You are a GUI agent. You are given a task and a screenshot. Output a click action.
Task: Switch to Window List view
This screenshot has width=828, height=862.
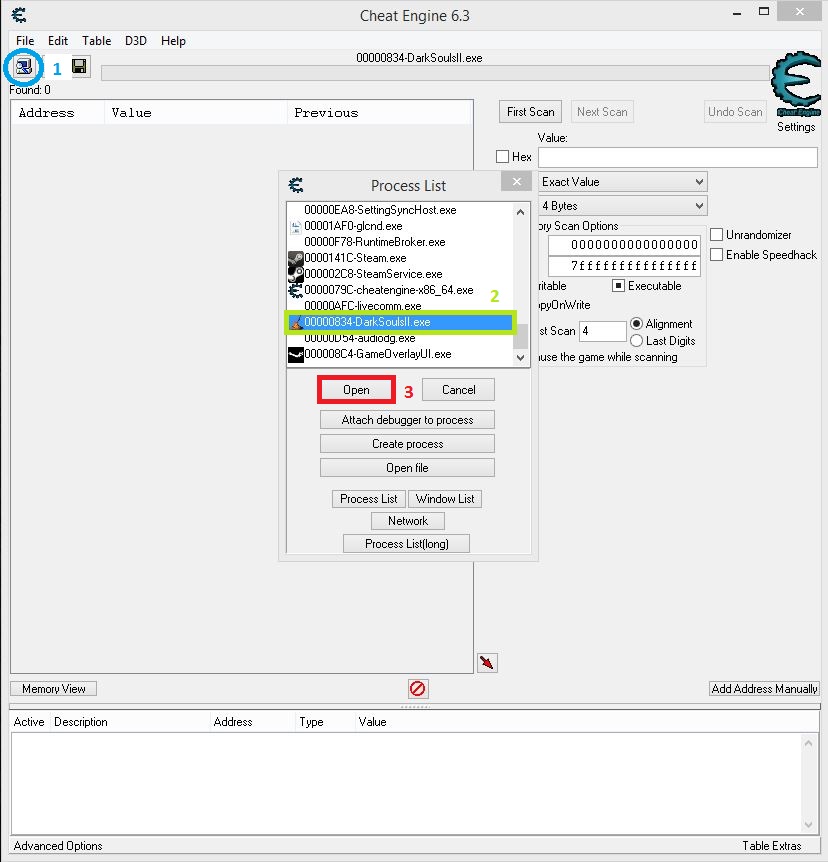coord(445,499)
